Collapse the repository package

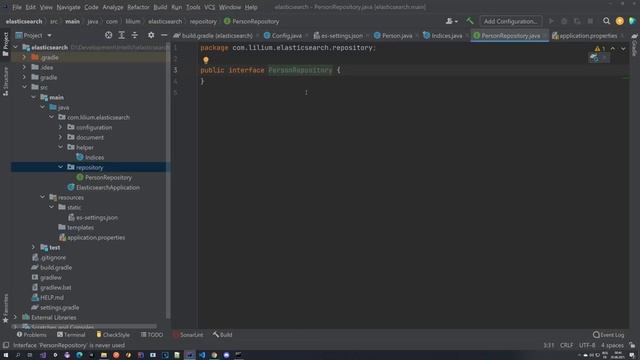[60, 167]
